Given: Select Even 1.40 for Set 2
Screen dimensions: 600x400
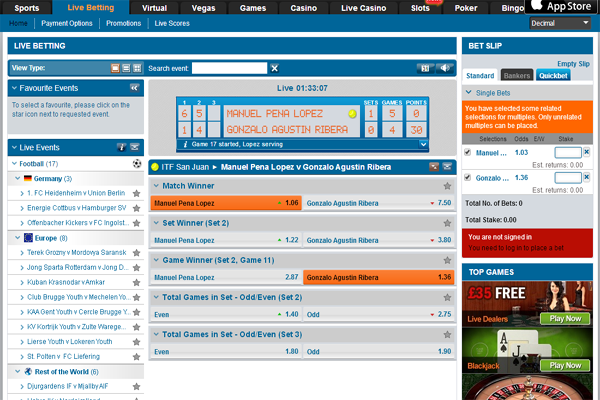Looking at the screenshot, I should pos(226,314).
